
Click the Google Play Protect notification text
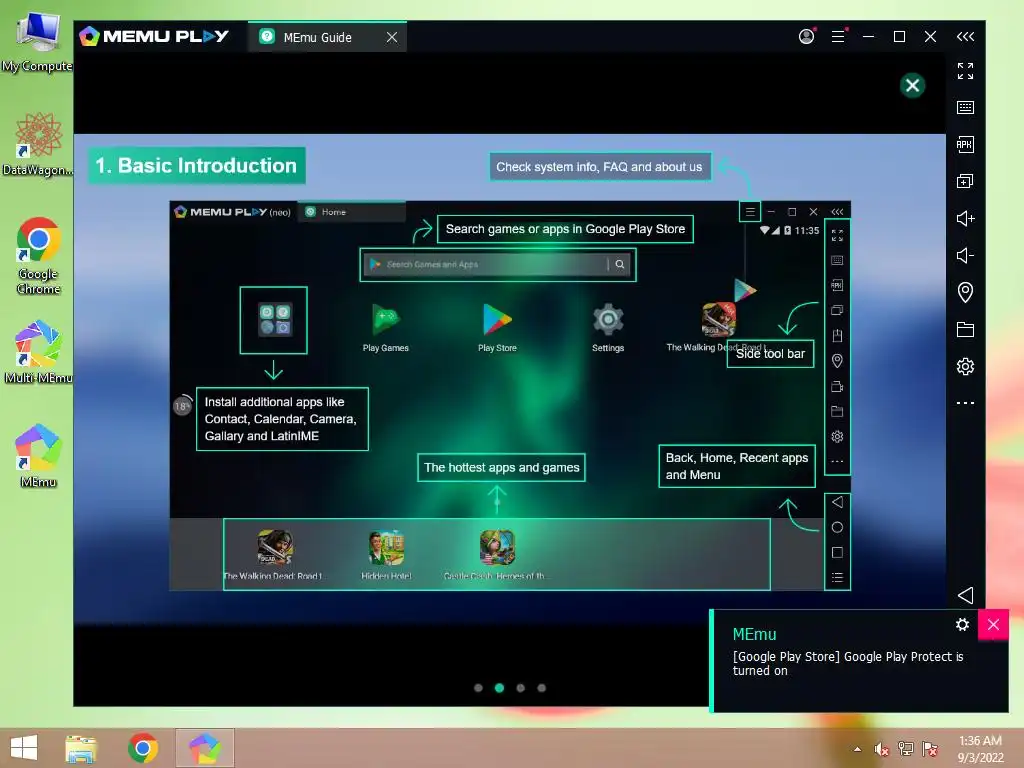point(848,664)
